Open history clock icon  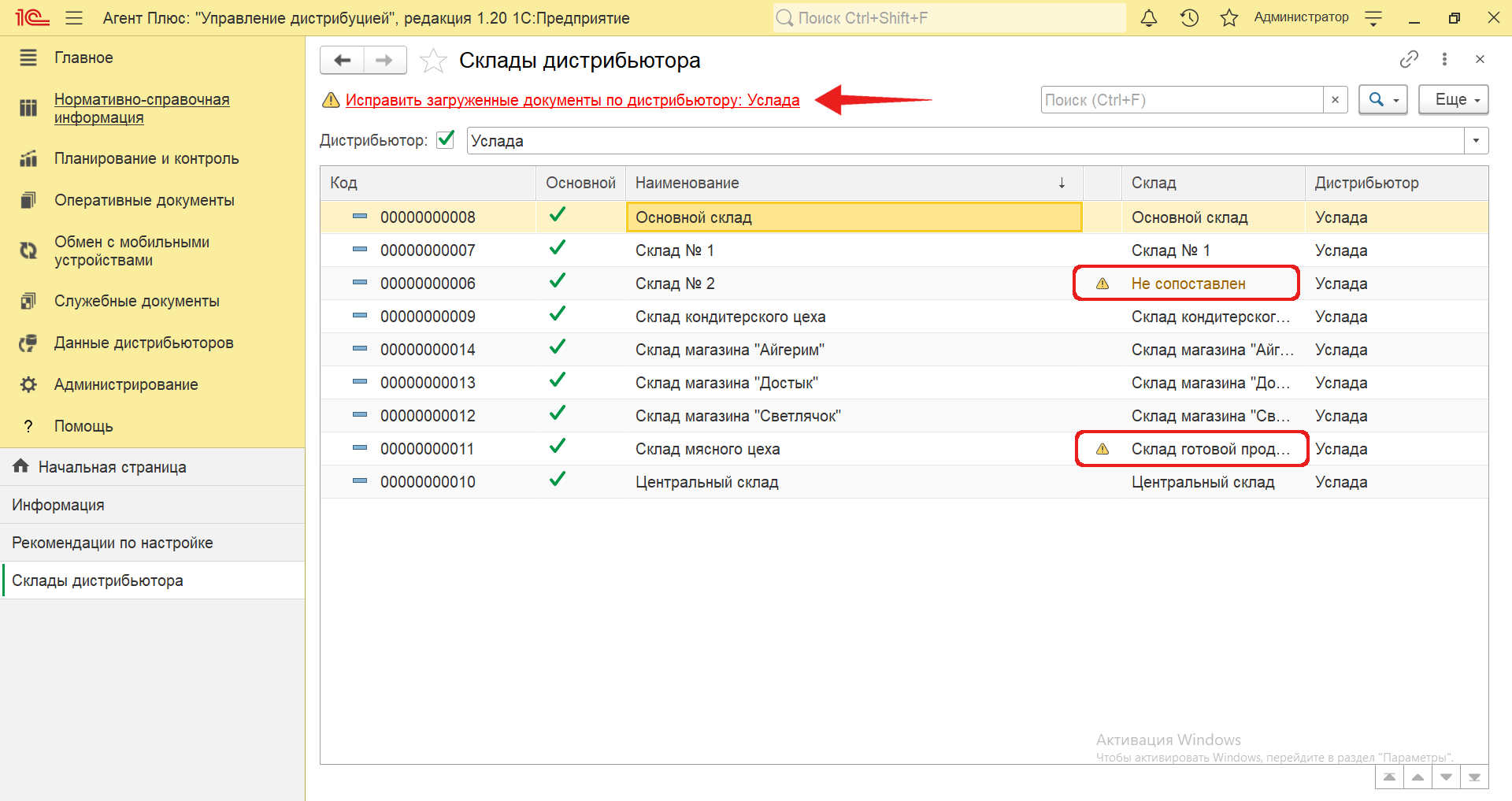(1189, 17)
